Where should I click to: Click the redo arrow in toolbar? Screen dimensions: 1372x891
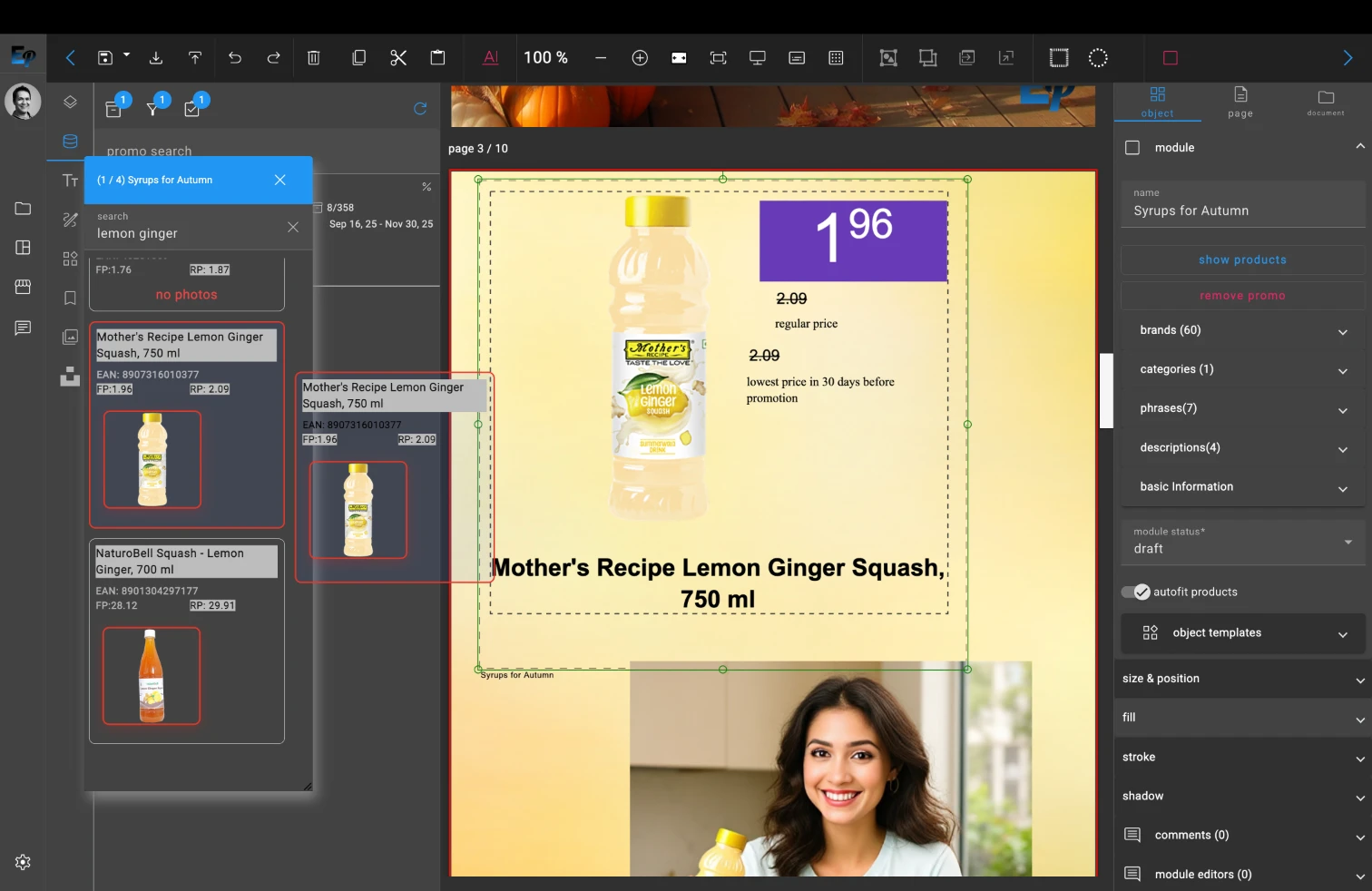tap(273, 58)
